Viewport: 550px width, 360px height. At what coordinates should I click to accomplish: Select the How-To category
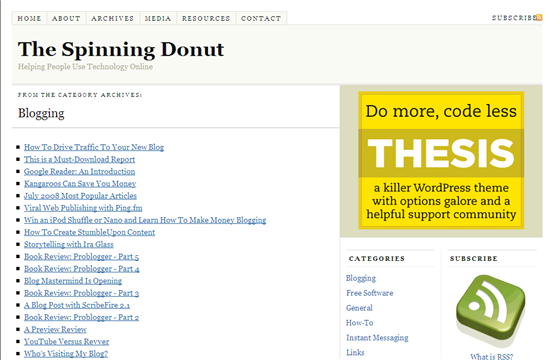click(360, 322)
